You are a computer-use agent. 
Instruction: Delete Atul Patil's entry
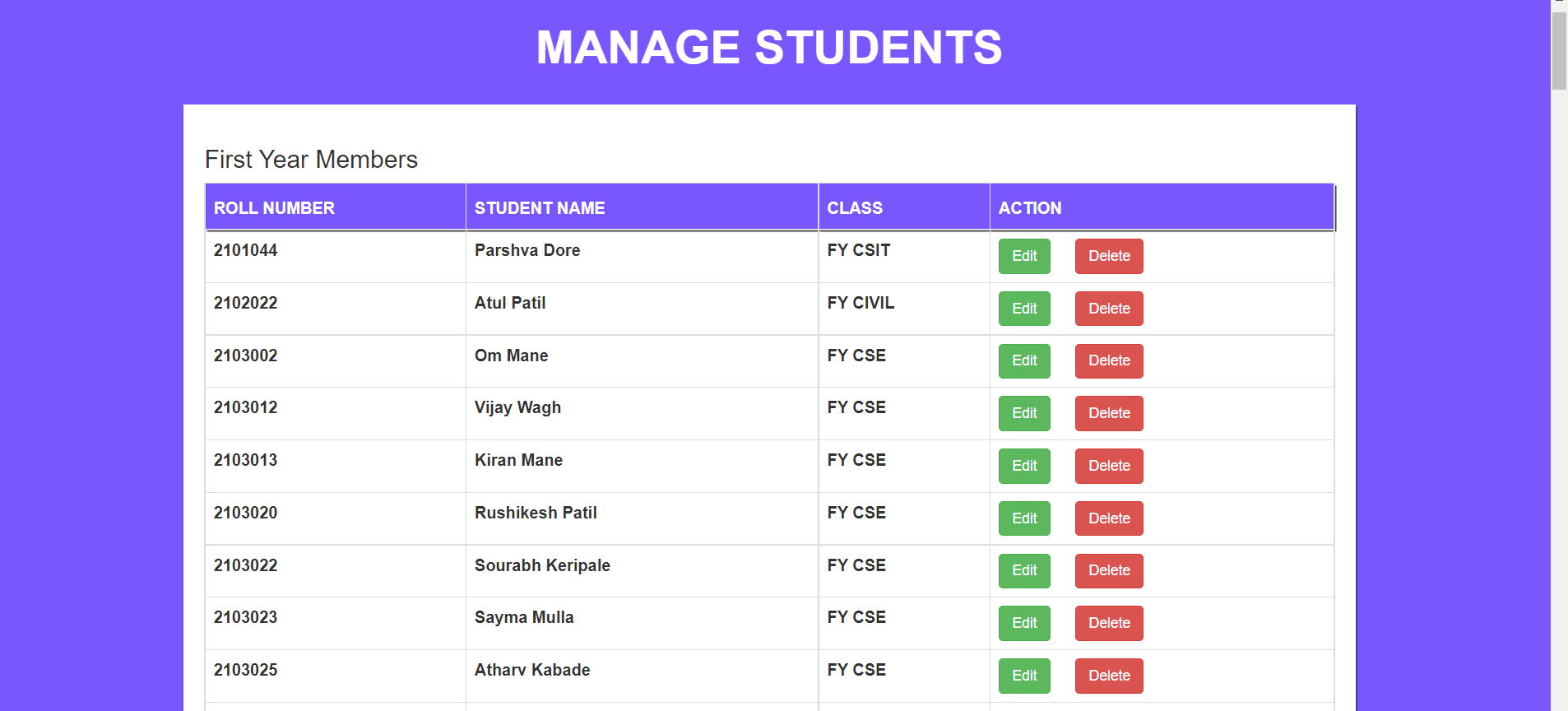(1108, 309)
